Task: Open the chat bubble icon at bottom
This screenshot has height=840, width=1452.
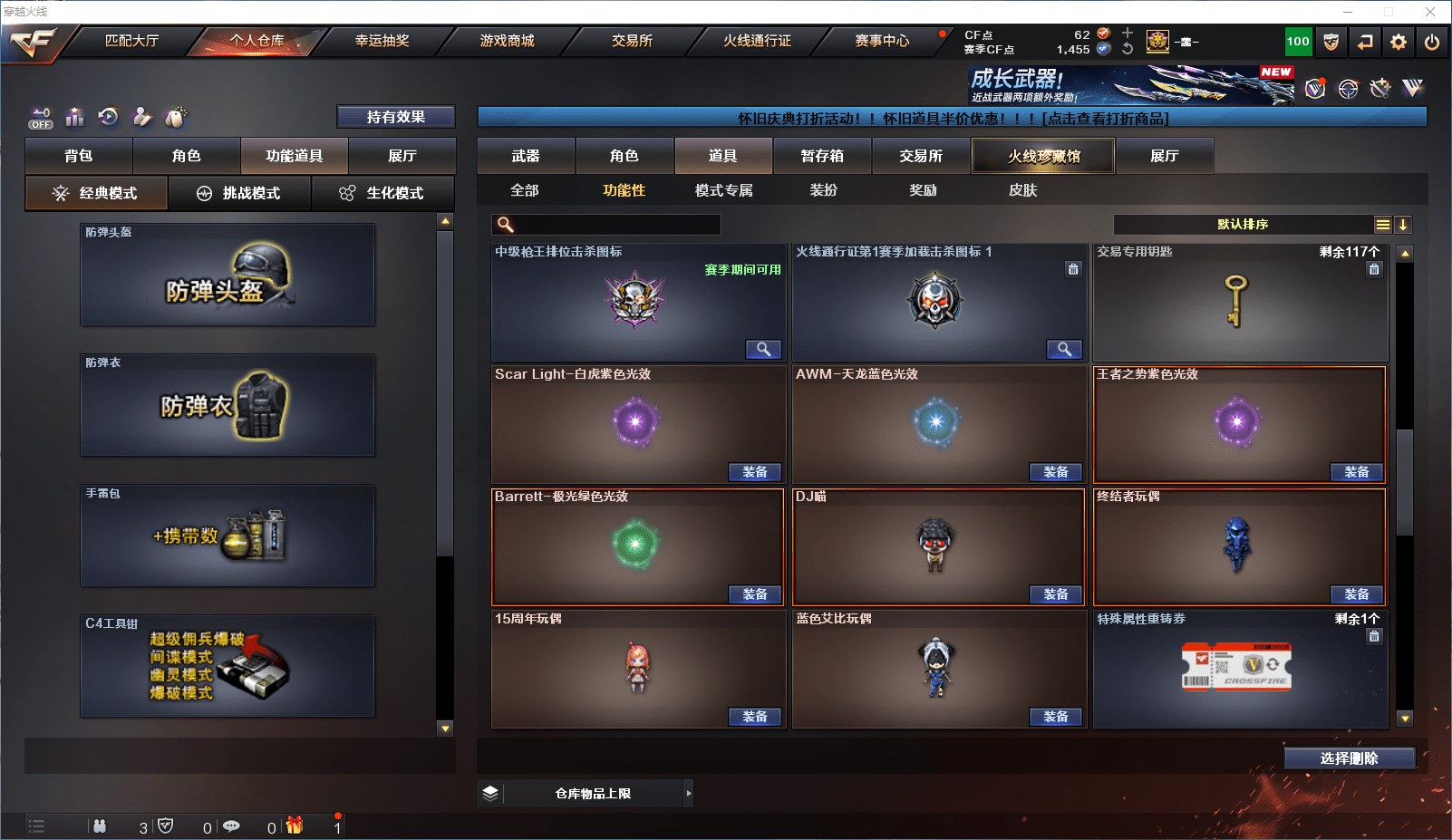Action: 231,826
